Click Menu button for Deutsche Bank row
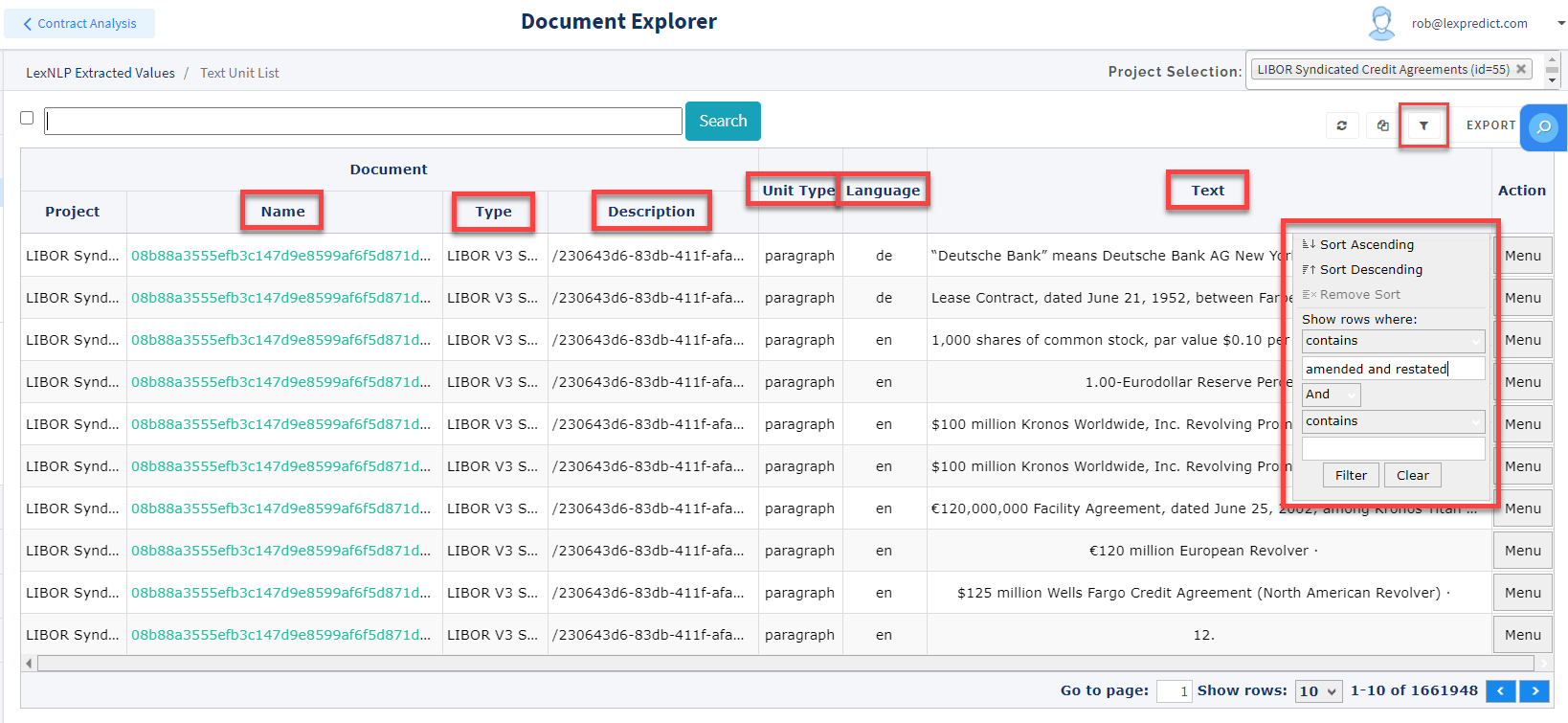The height and width of the screenshot is (723, 1568). pos(1522,256)
